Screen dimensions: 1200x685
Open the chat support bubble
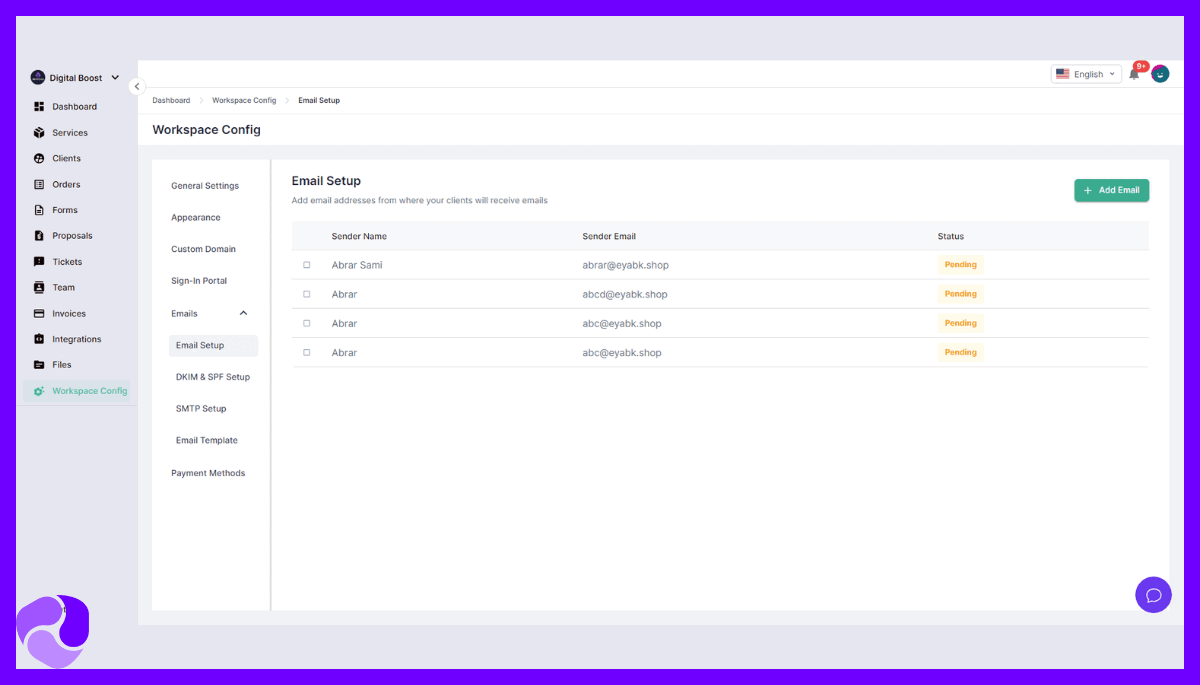tap(1153, 595)
